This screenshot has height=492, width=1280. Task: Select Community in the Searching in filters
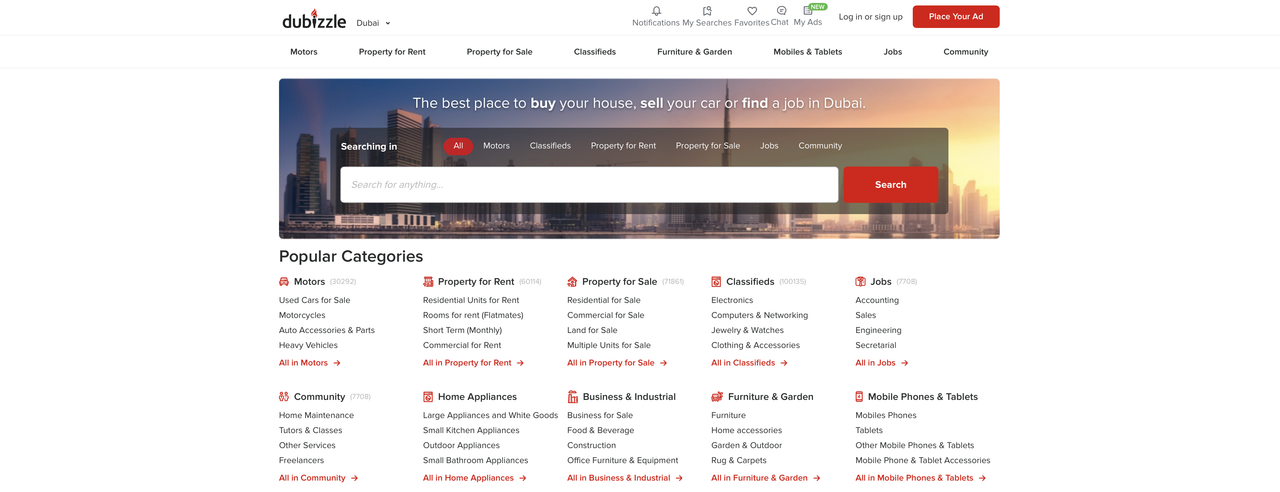[x=820, y=146]
